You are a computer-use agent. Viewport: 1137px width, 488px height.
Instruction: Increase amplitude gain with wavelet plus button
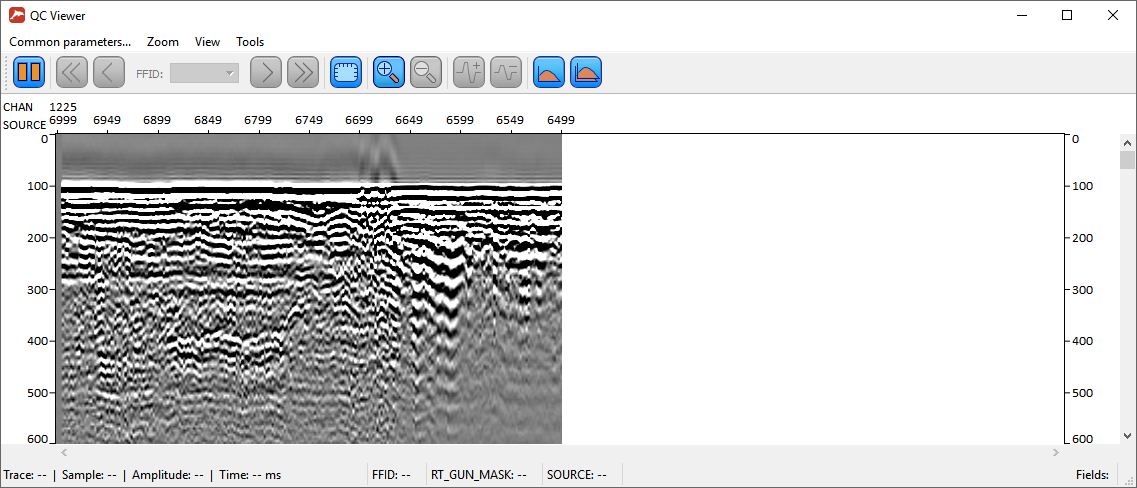click(469, 73)
